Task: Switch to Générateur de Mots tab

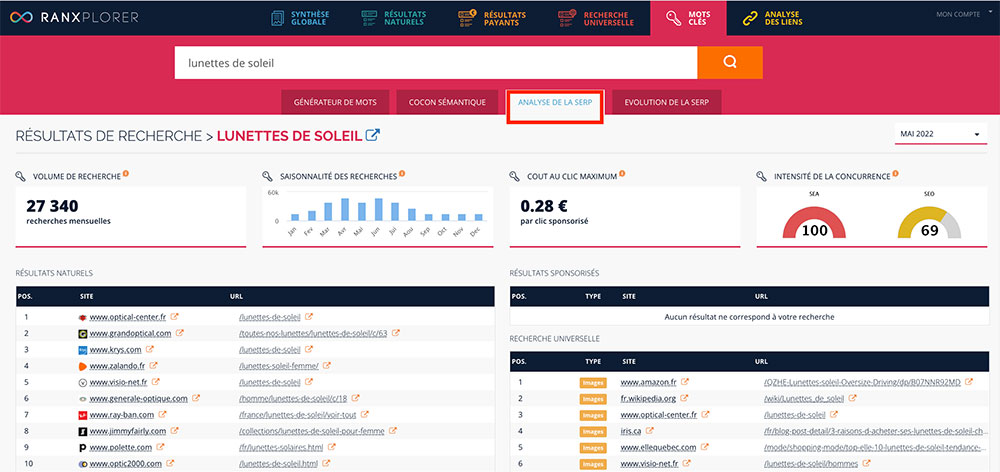Action: (x=335, y=102)
